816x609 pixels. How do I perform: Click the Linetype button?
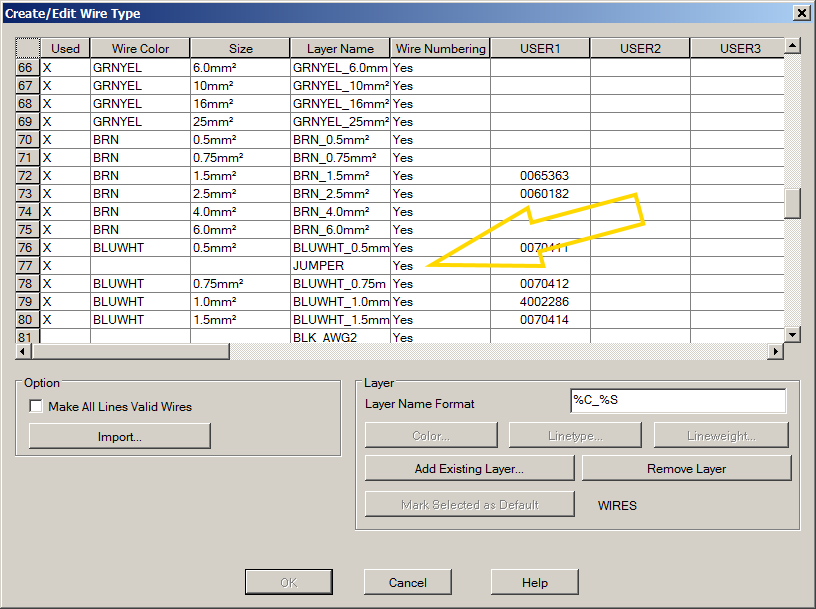[x=575, y=434]
